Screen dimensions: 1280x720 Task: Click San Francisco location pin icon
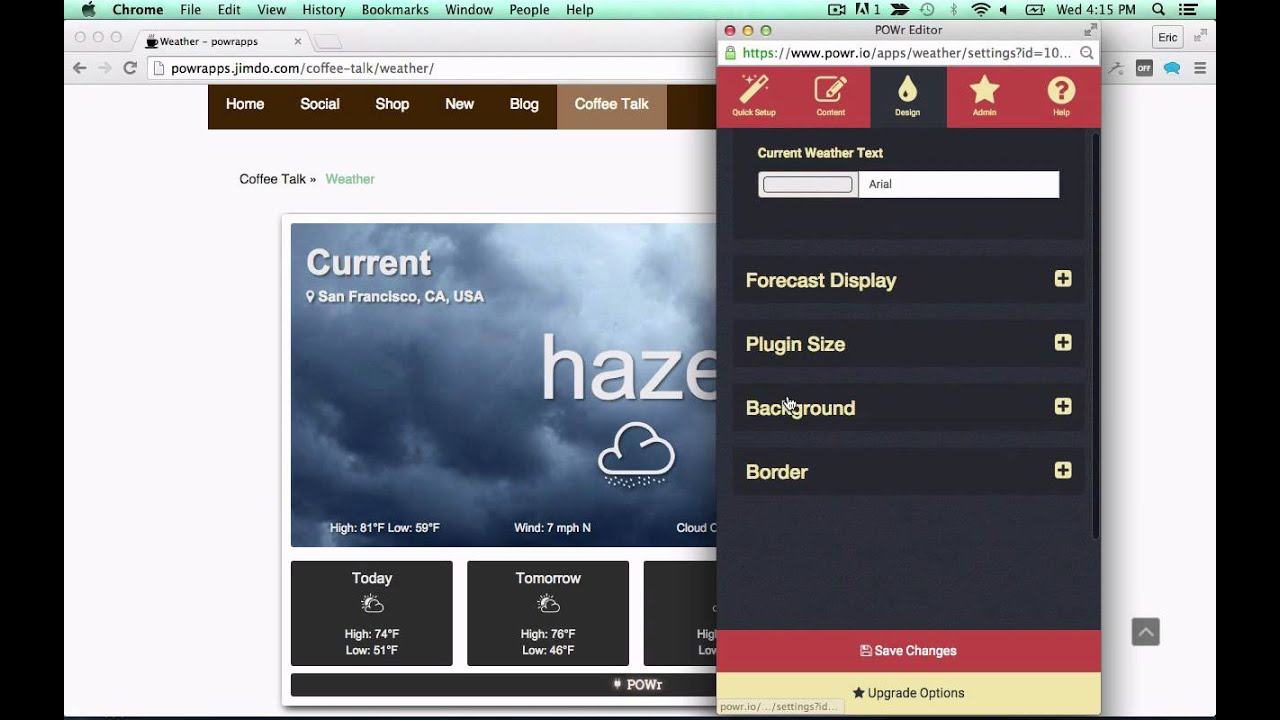(310, 297)
